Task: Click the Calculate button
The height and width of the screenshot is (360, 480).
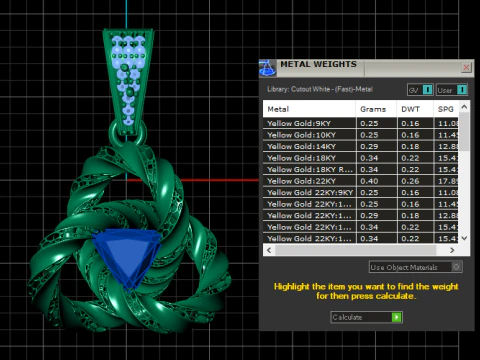Action: click(x=366, y=317)
